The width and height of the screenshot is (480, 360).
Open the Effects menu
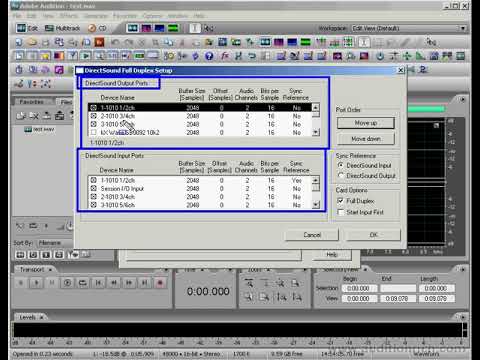(x=69, y=16)
